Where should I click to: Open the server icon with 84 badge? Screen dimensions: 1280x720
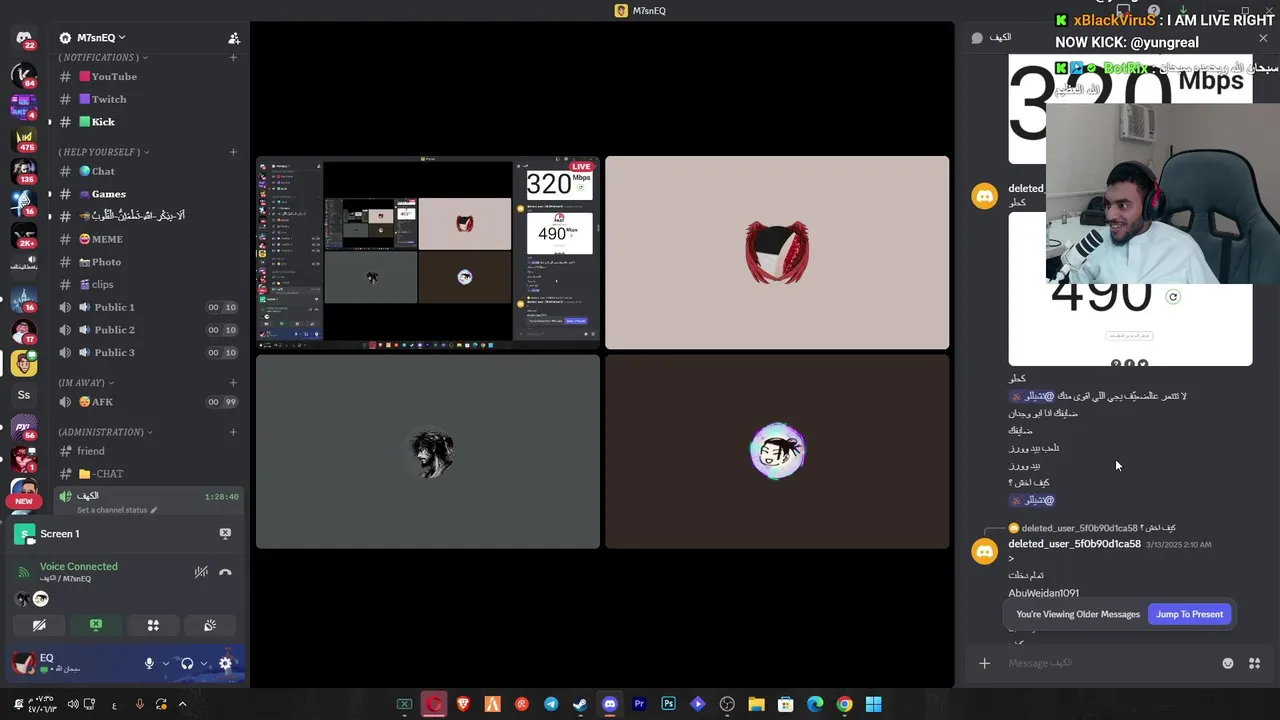tap(24, 74)
